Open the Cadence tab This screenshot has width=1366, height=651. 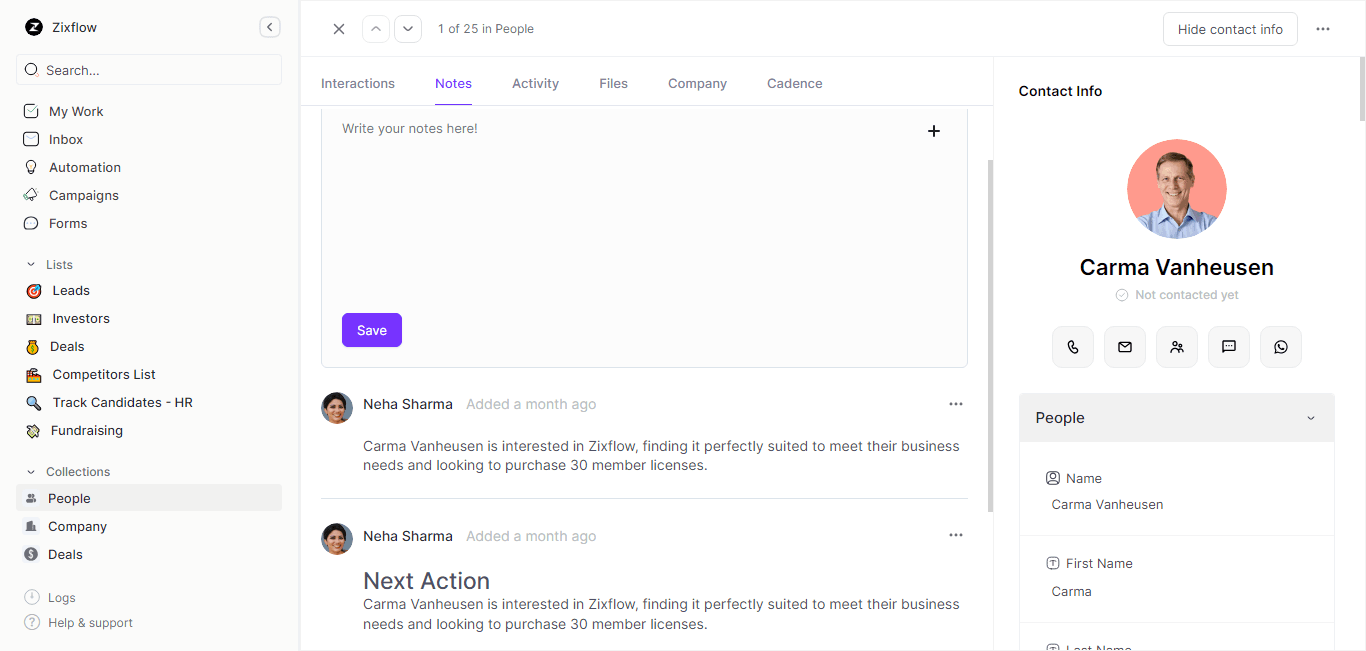(794, 83)
